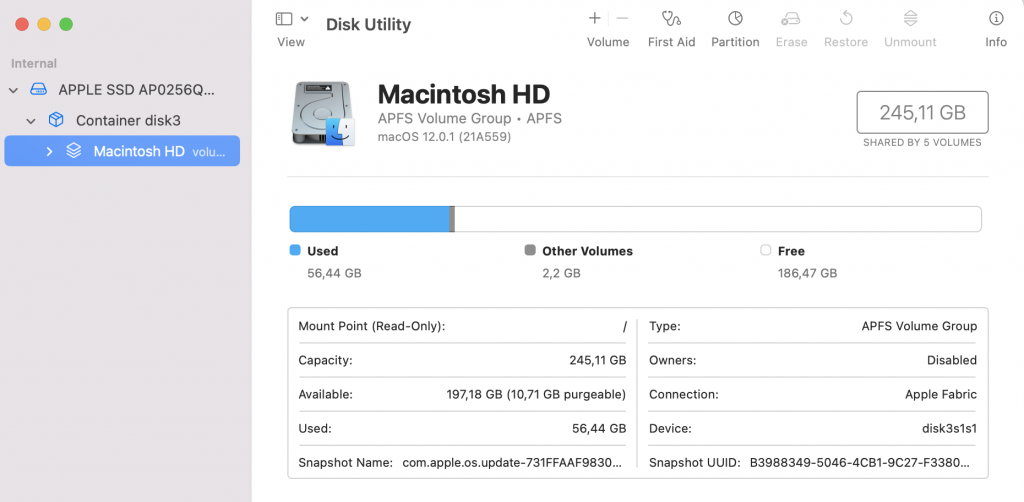Click 'SHARED BY 5 VOLUMES' caption
Viewport: 1024px width, 502px height.
pyautogui.click(x=922, y=142)
